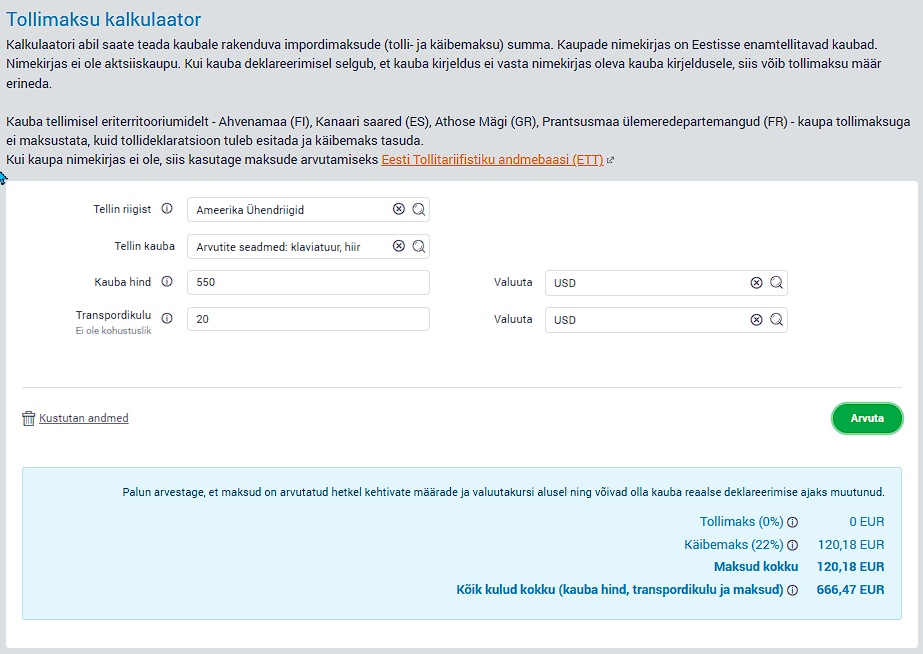
Task: Open Eesti Tollitariifistiku andmebaasi (ETT) link
Action: (x=492, y=160)
